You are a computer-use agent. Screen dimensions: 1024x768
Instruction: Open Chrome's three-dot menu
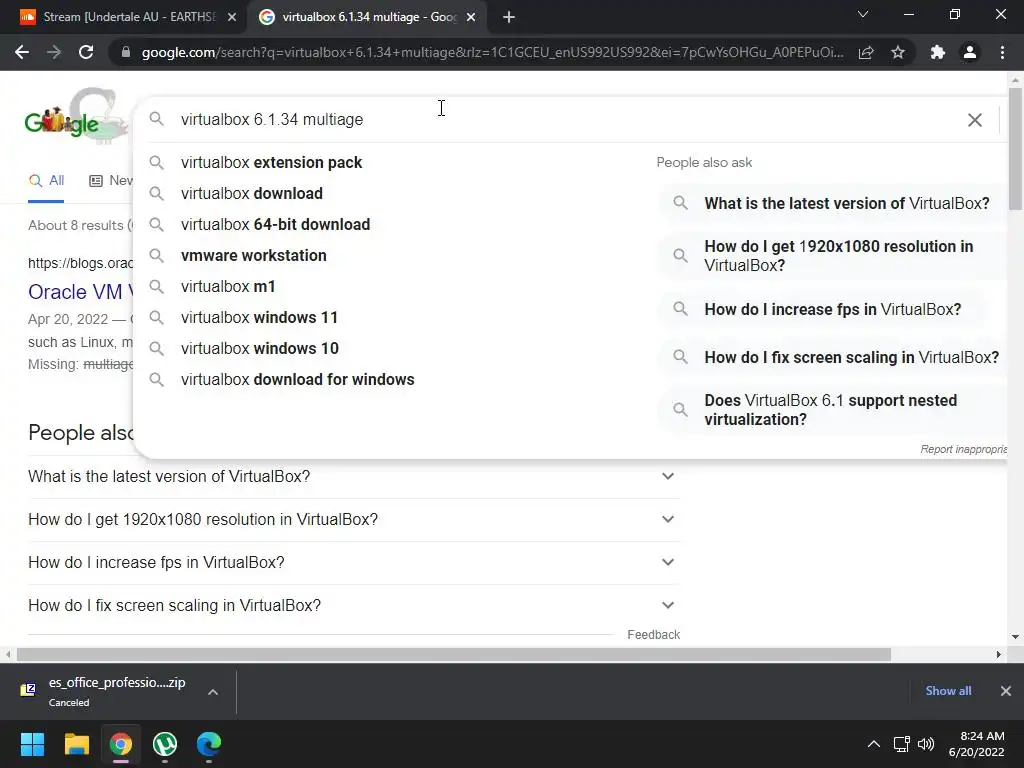tap(1002, 52)
